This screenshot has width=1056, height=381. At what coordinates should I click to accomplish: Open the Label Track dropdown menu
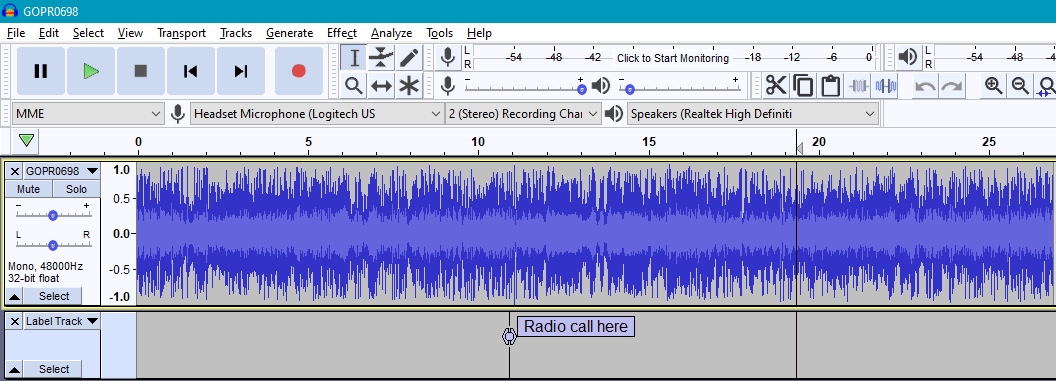[61, 321]
